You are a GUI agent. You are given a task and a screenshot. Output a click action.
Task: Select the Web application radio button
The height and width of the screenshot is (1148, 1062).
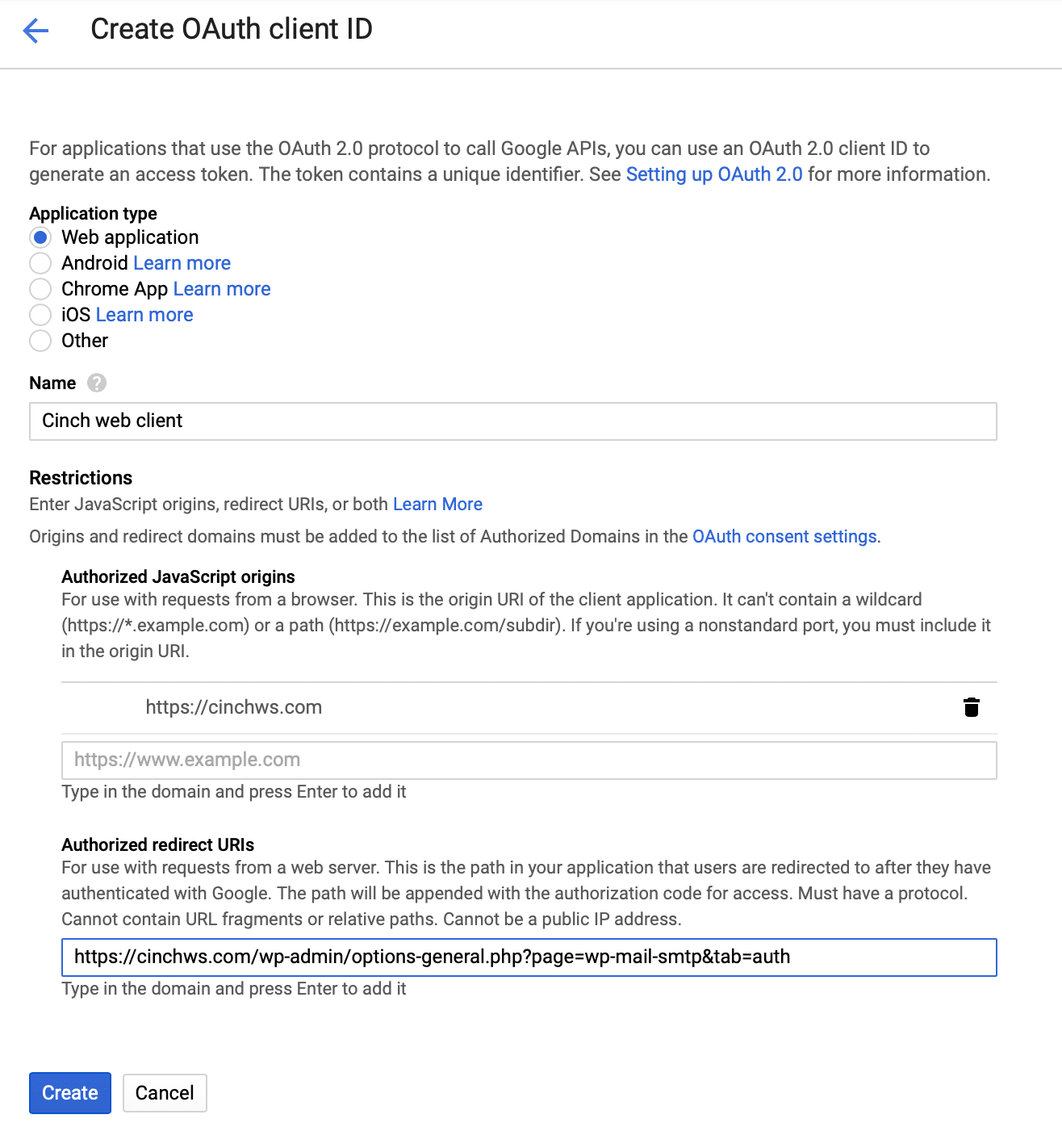[40, 237]
